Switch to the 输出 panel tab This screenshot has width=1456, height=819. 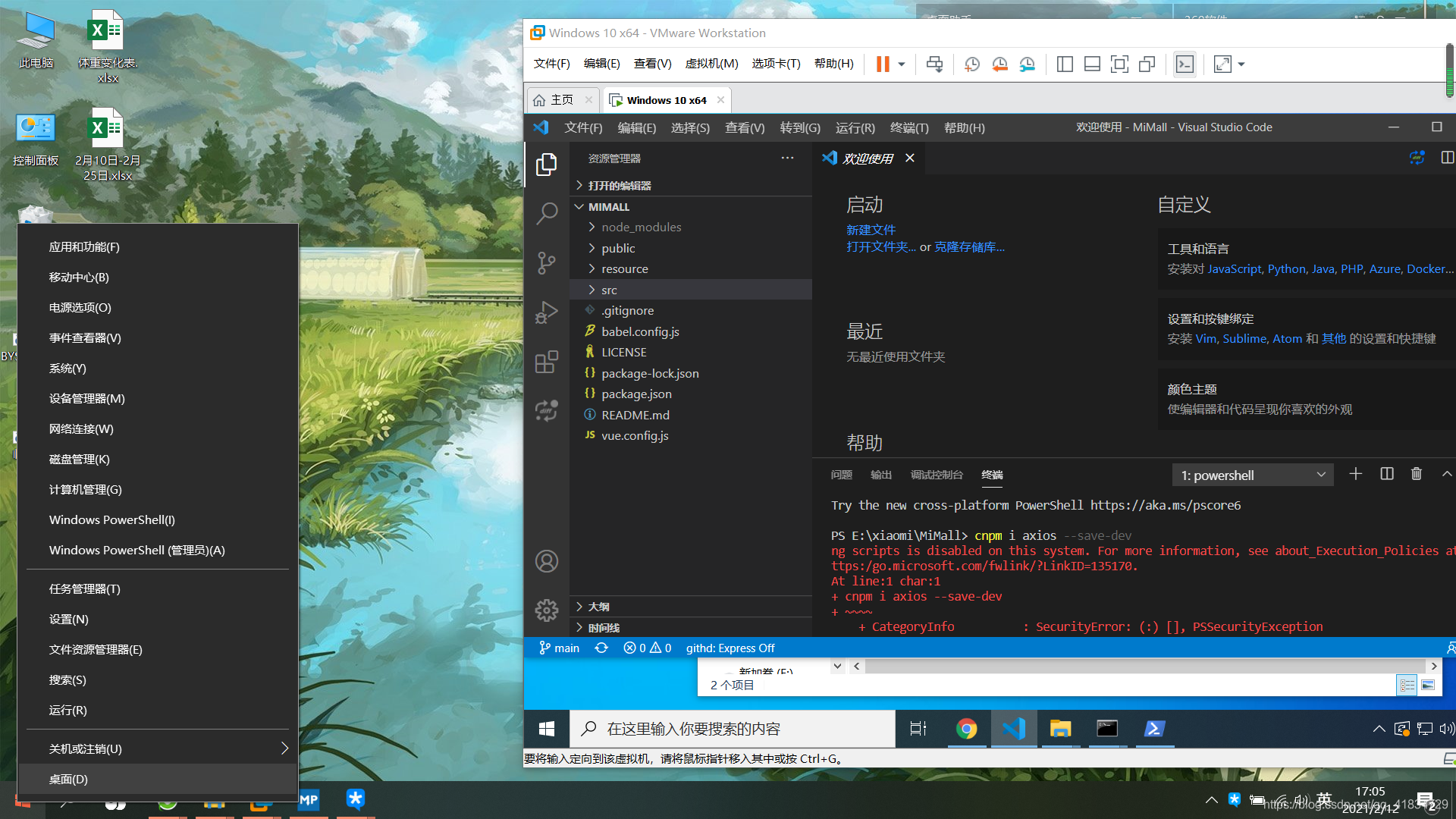(880, 475)
